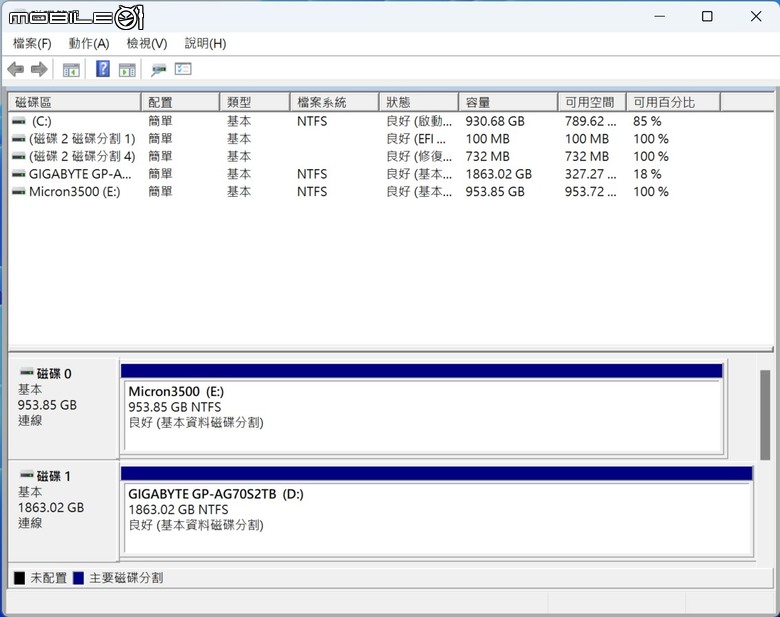Viewport: 780px width, 617px height.
Task: Sort by the 配置 column header
Action: (180, 102)
